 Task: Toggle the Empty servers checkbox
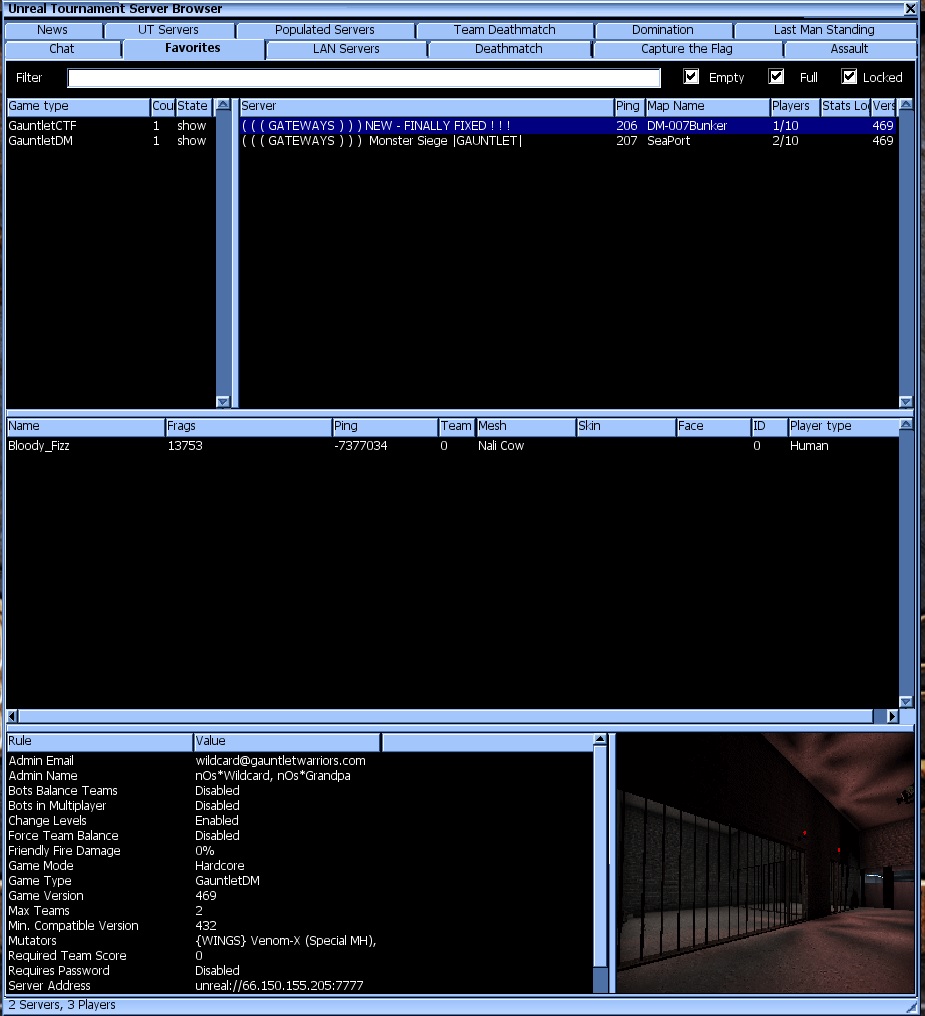[691, 76]
